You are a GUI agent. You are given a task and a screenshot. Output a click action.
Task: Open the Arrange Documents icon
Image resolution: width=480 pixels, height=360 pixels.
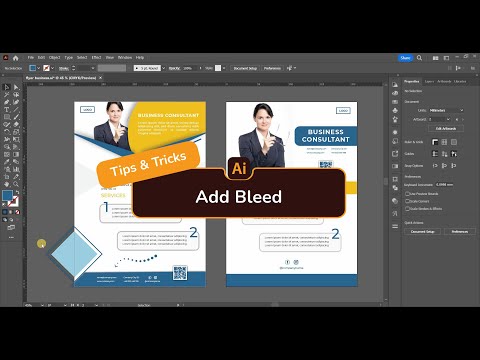[x=435, y=58]
